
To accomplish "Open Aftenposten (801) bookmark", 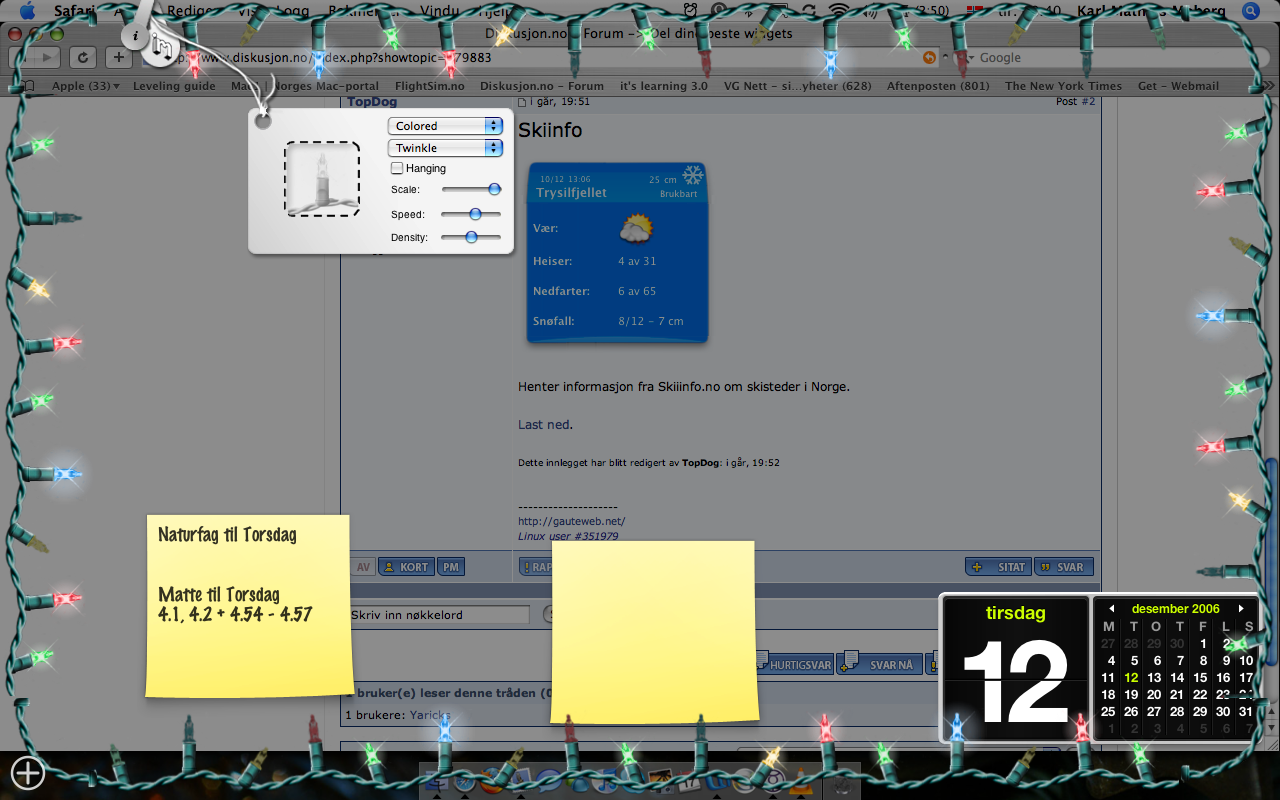I will [938, 86].
